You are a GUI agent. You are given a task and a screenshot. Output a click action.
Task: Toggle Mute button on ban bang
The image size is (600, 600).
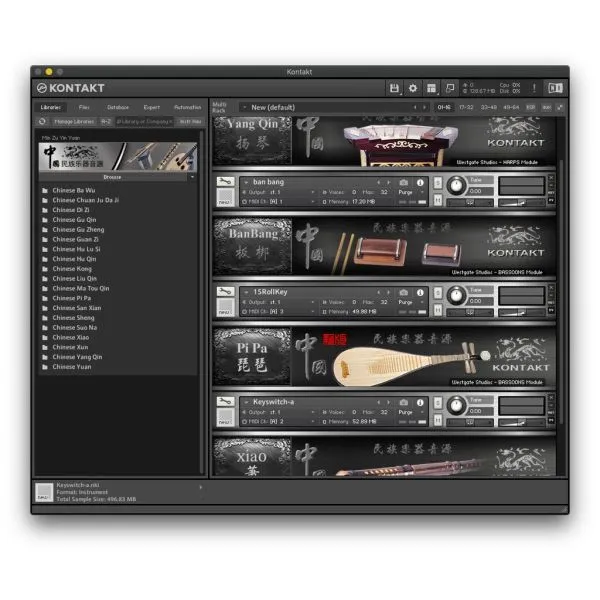(x=439, y=200)
